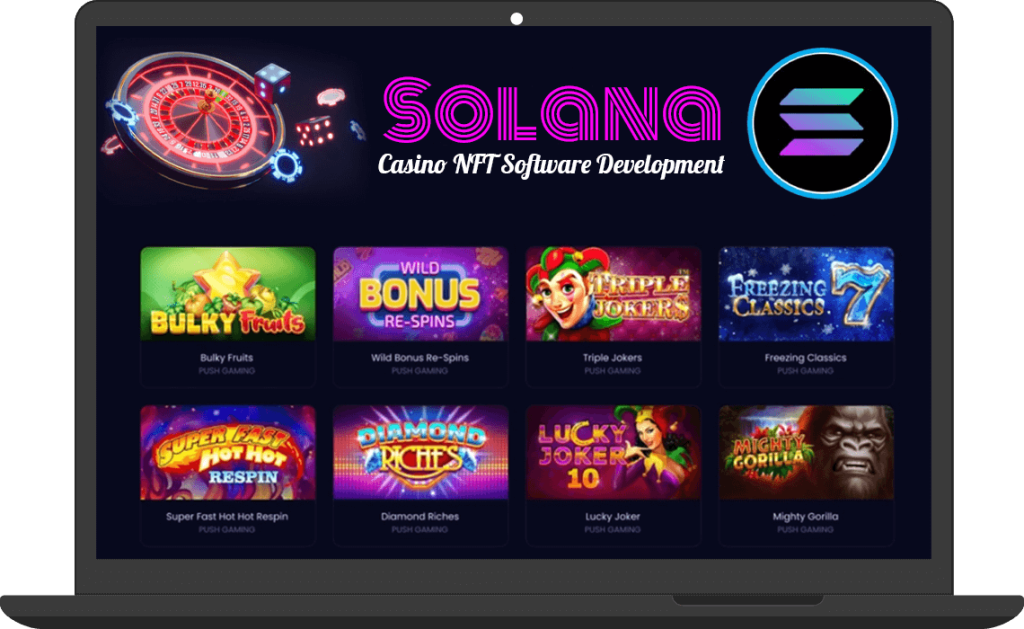Launch the Mighty Gorilla game thumbnail
The height and width of the screenshot is (629, 1024).
pos(806,453)
